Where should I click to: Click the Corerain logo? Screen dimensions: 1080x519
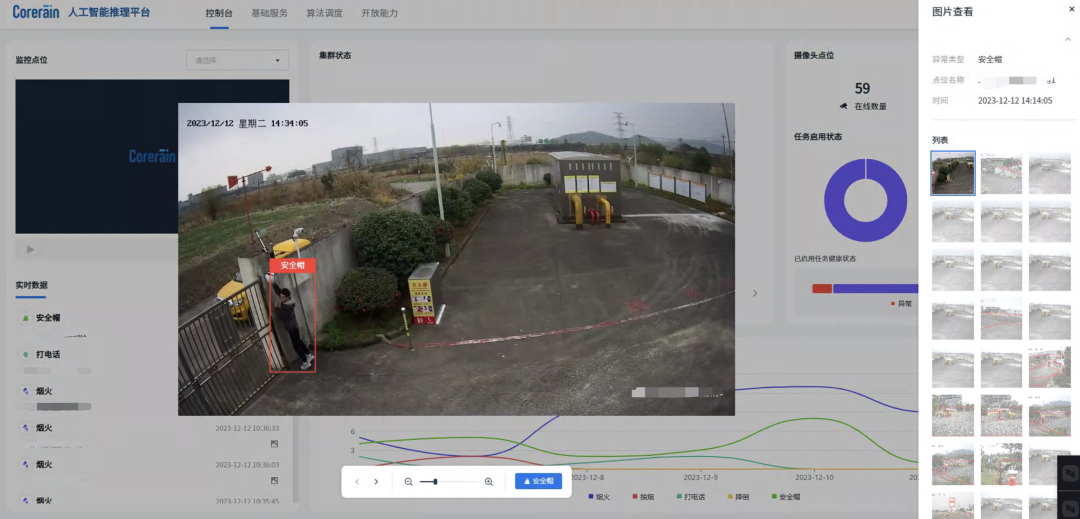[x=36, y=12]
